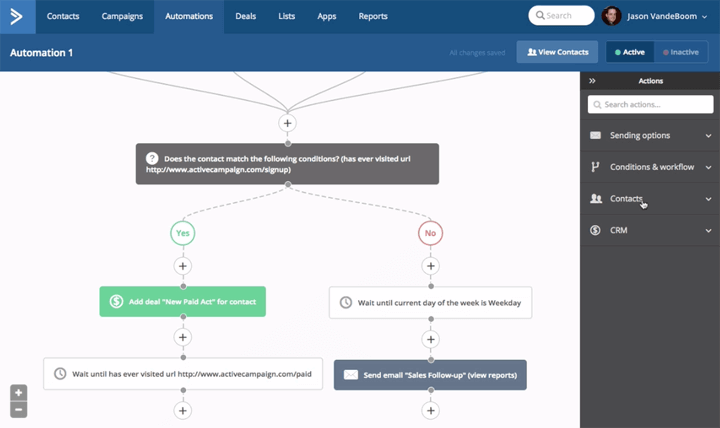Click the plus node under Yes branch
This screenshot has height=428, width=720.
(x=182, y=266)
